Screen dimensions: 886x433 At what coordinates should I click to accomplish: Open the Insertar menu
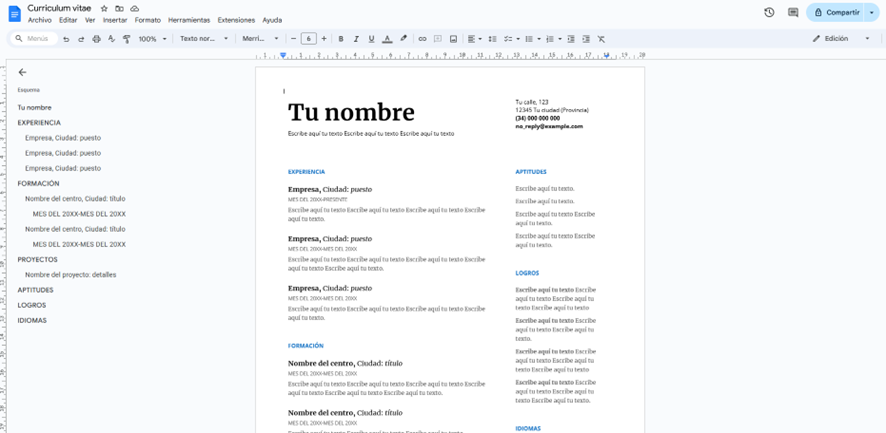pyautogui.click(x=115, y=20)
